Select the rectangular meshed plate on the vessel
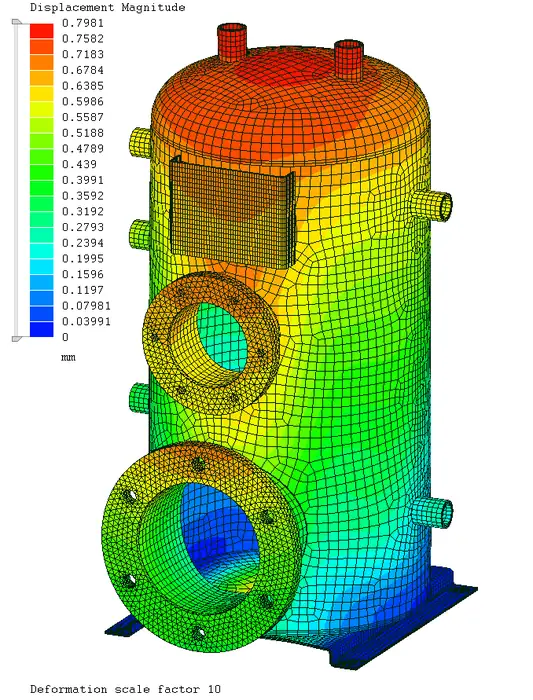The width and height of the screenshot is (533, 700). tap(232, 211)
